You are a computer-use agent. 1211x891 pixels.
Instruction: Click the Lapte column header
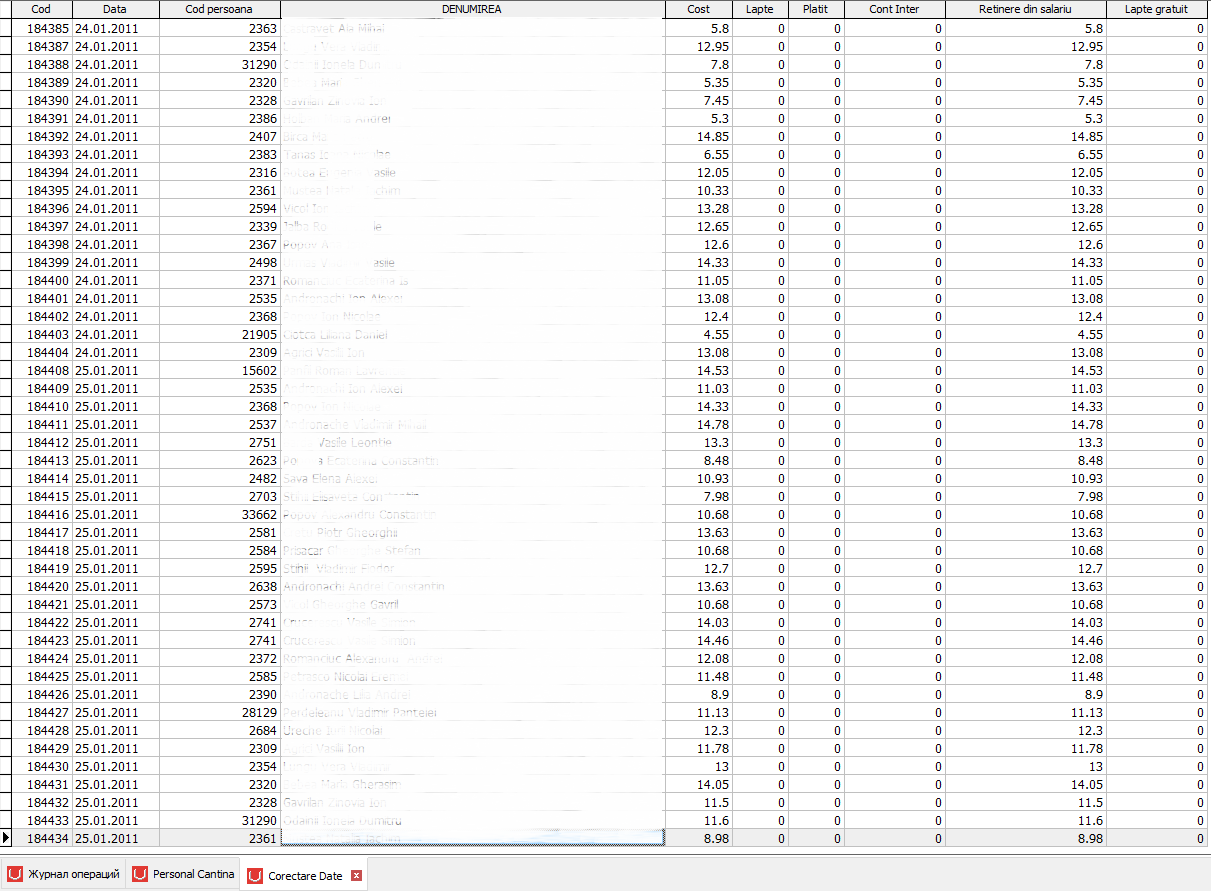pos(760,9)
